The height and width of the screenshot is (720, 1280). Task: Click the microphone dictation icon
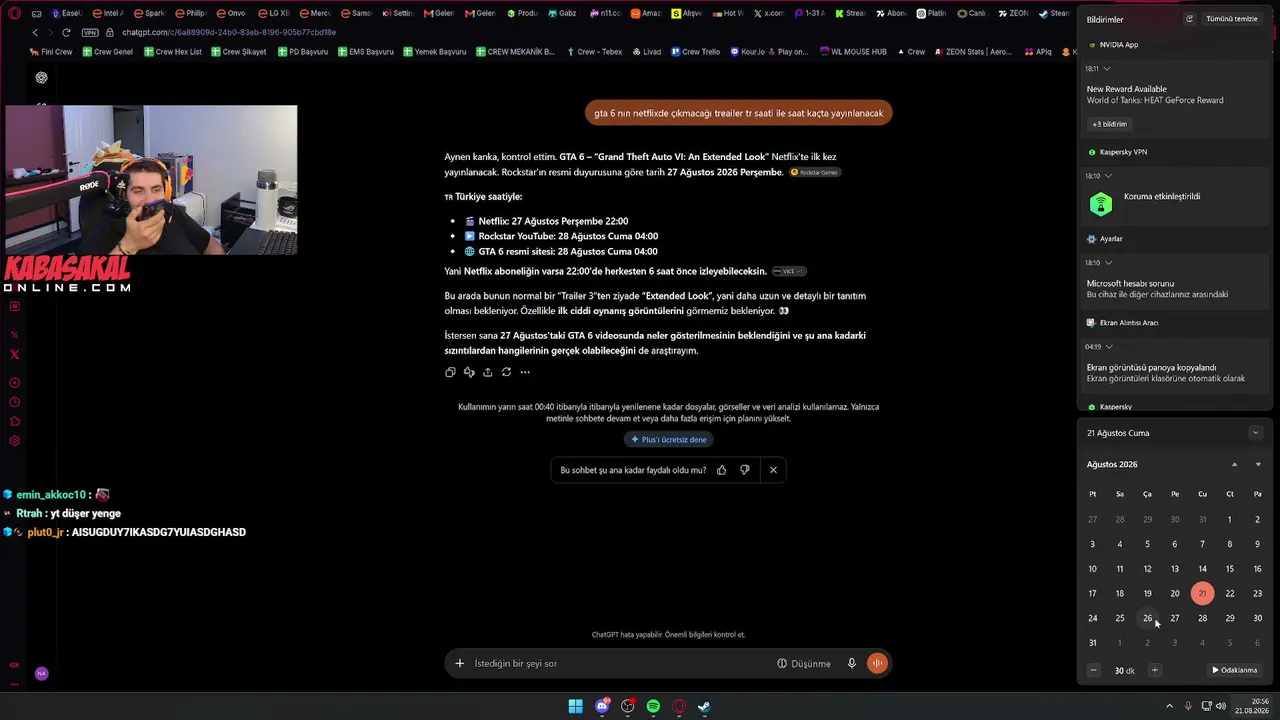point(852,663)
